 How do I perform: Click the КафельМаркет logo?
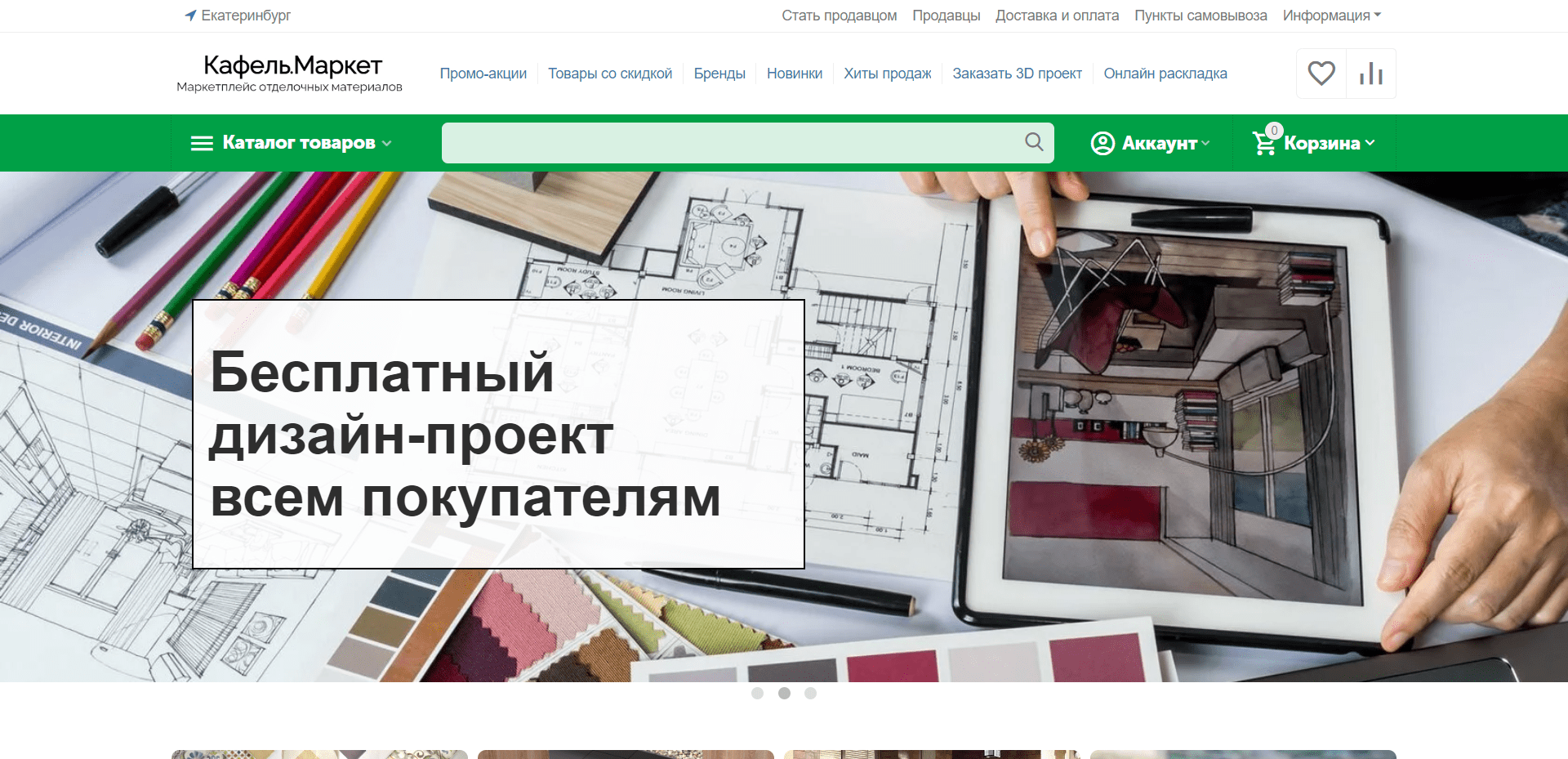(291, 73)
